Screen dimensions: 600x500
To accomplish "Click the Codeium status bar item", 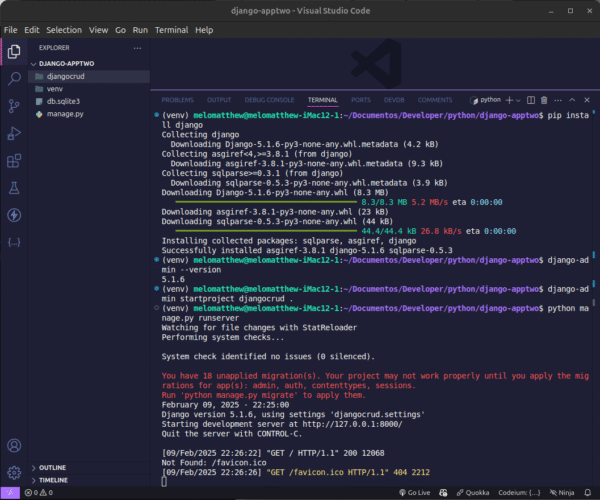I will [x=519, y=493].
